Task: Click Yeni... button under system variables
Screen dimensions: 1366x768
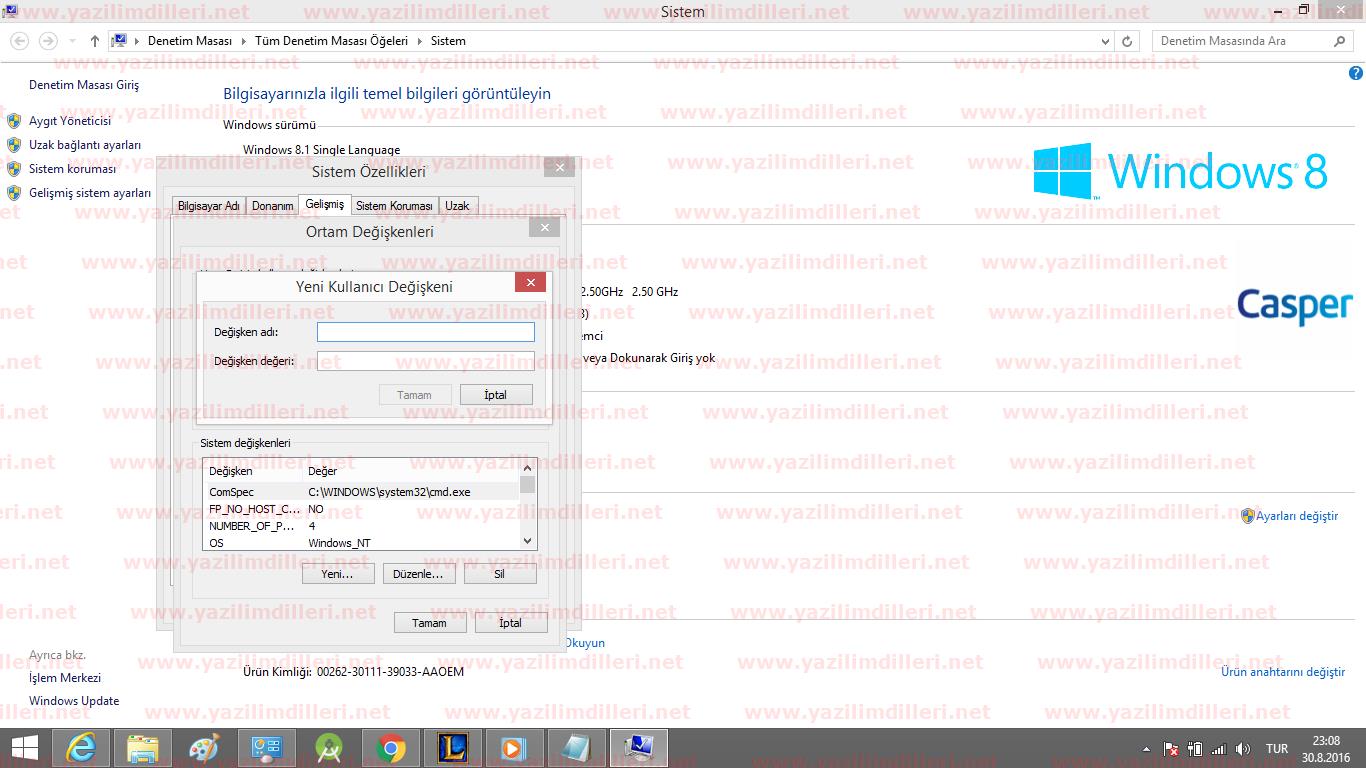Action: [338, 574]
